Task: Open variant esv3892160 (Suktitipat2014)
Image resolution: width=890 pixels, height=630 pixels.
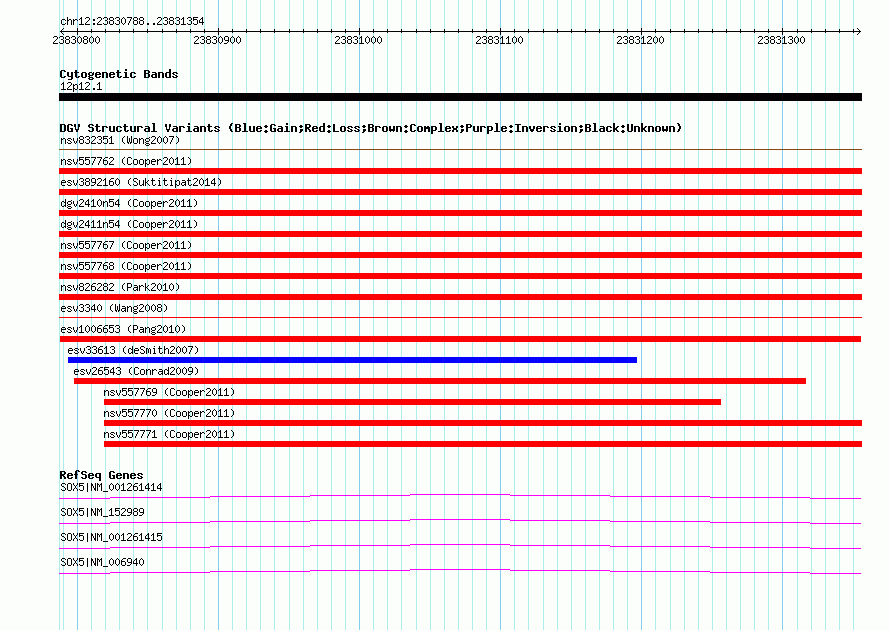Action: coord(141,182)
